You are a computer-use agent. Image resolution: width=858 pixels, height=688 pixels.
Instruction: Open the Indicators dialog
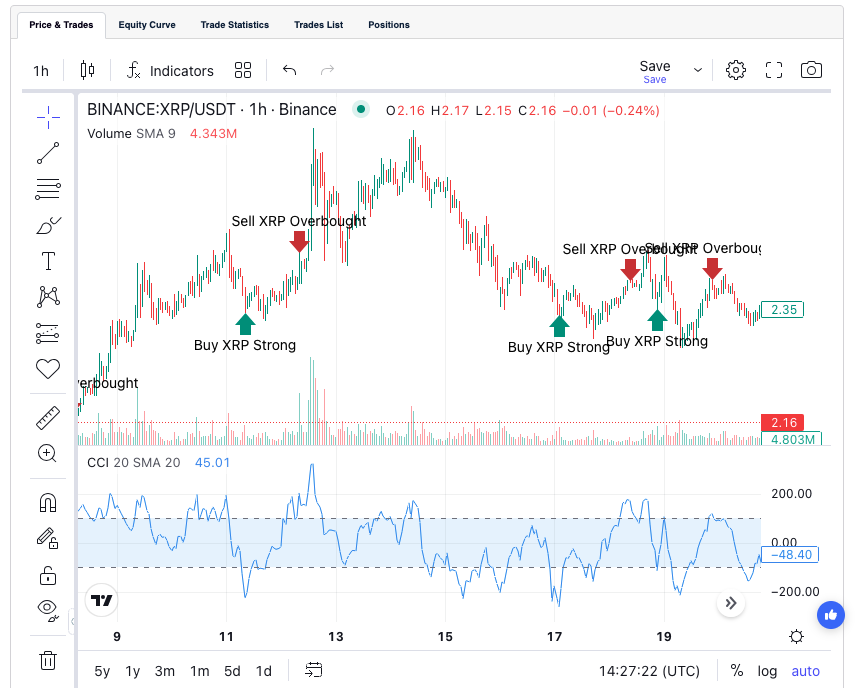[170, 71]
